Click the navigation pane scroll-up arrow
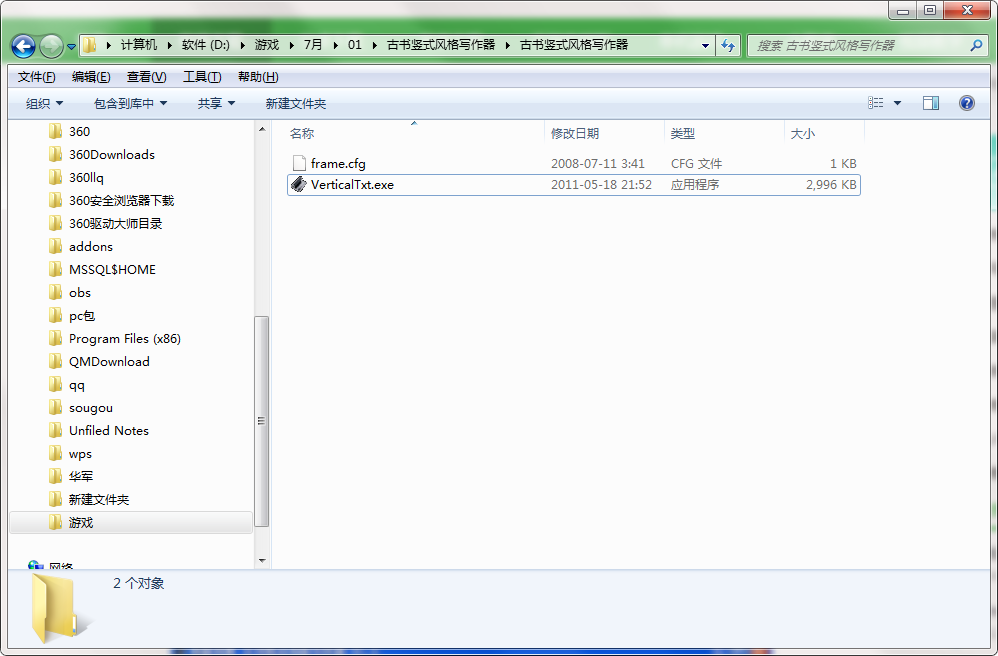This screenshot has height=656, width=998. click(x=262, y=129)
